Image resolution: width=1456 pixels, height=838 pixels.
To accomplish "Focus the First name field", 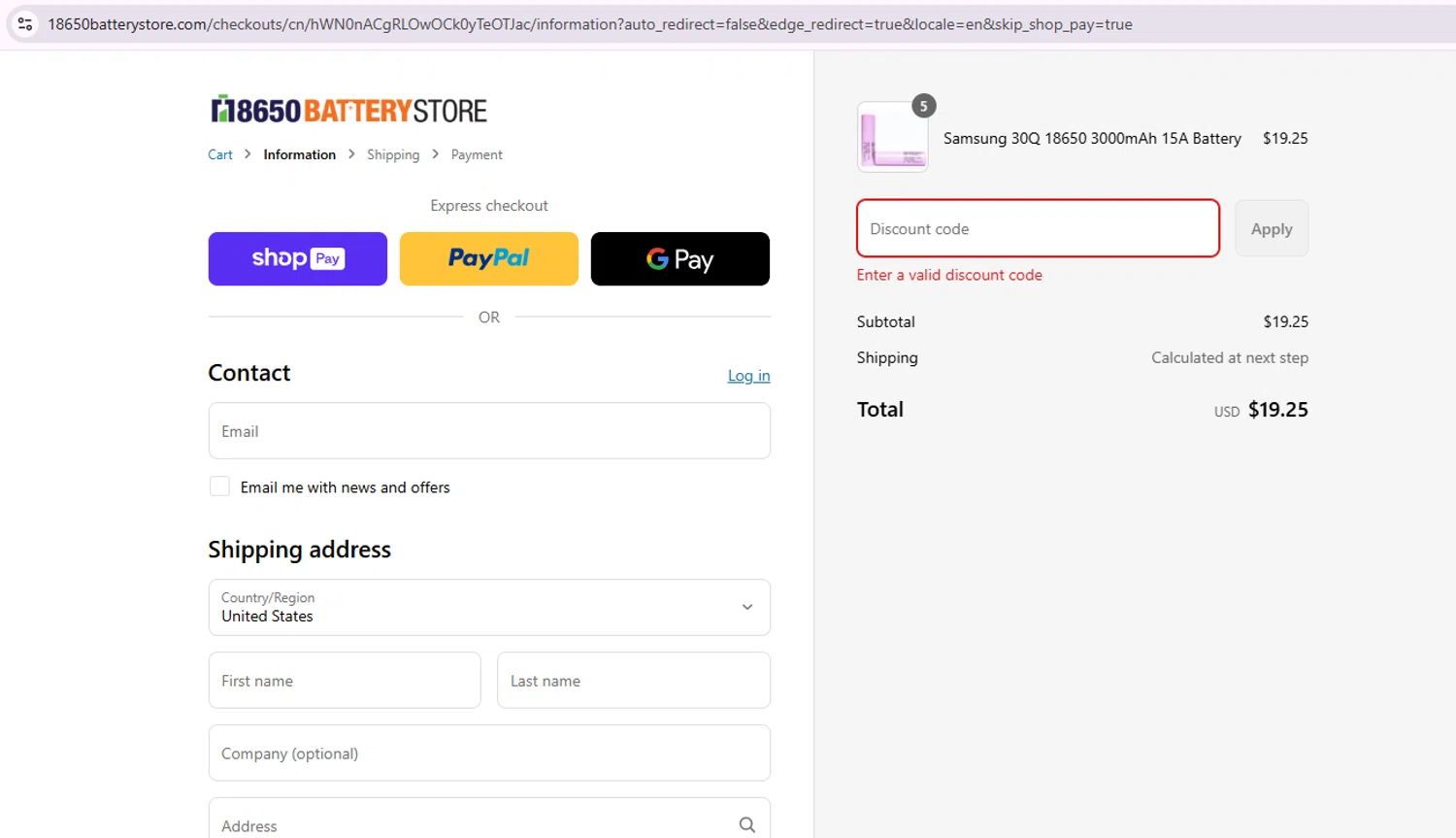I will click(x=345, y=681).
